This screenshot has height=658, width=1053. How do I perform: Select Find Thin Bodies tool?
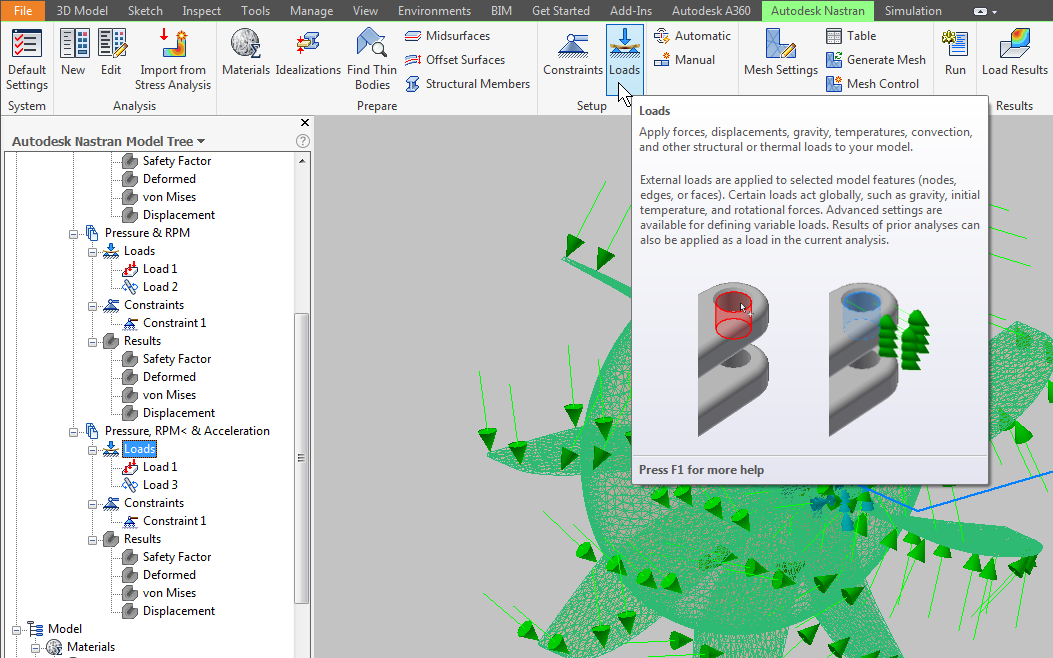click(372, 59)
